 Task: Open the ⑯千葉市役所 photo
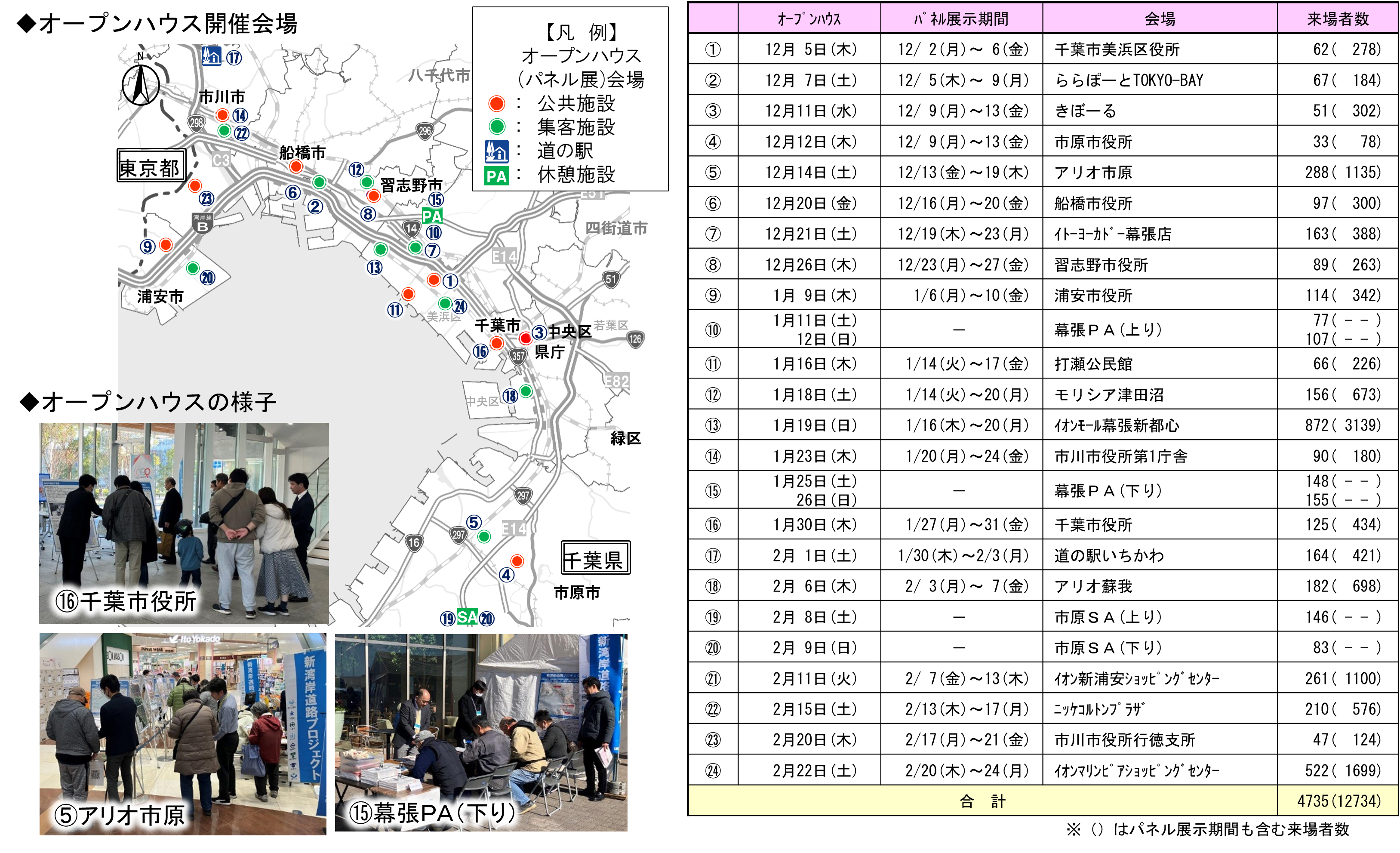(x=184, y=523)
